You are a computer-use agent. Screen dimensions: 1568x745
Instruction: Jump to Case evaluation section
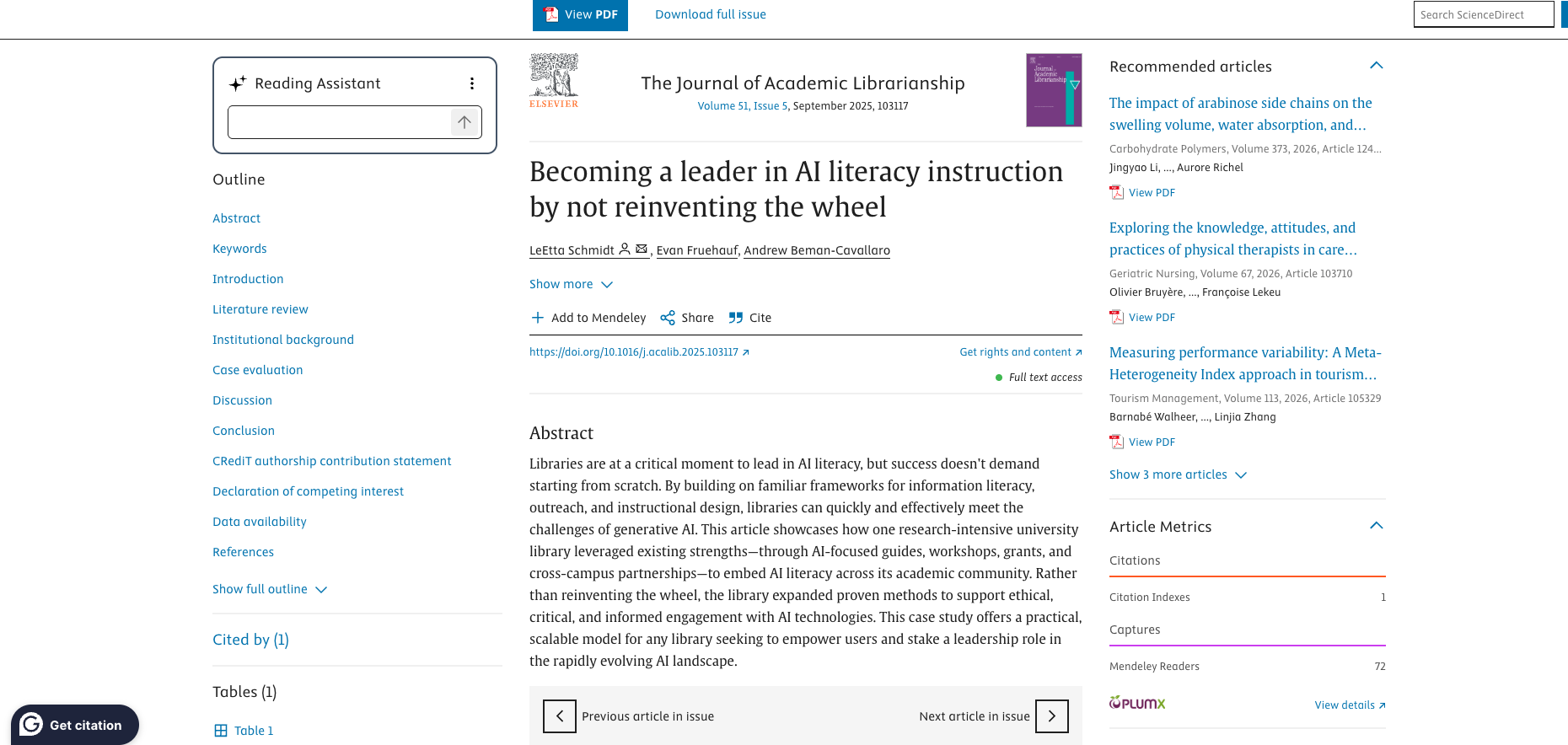pyautogui.click(x=257, y=370)
